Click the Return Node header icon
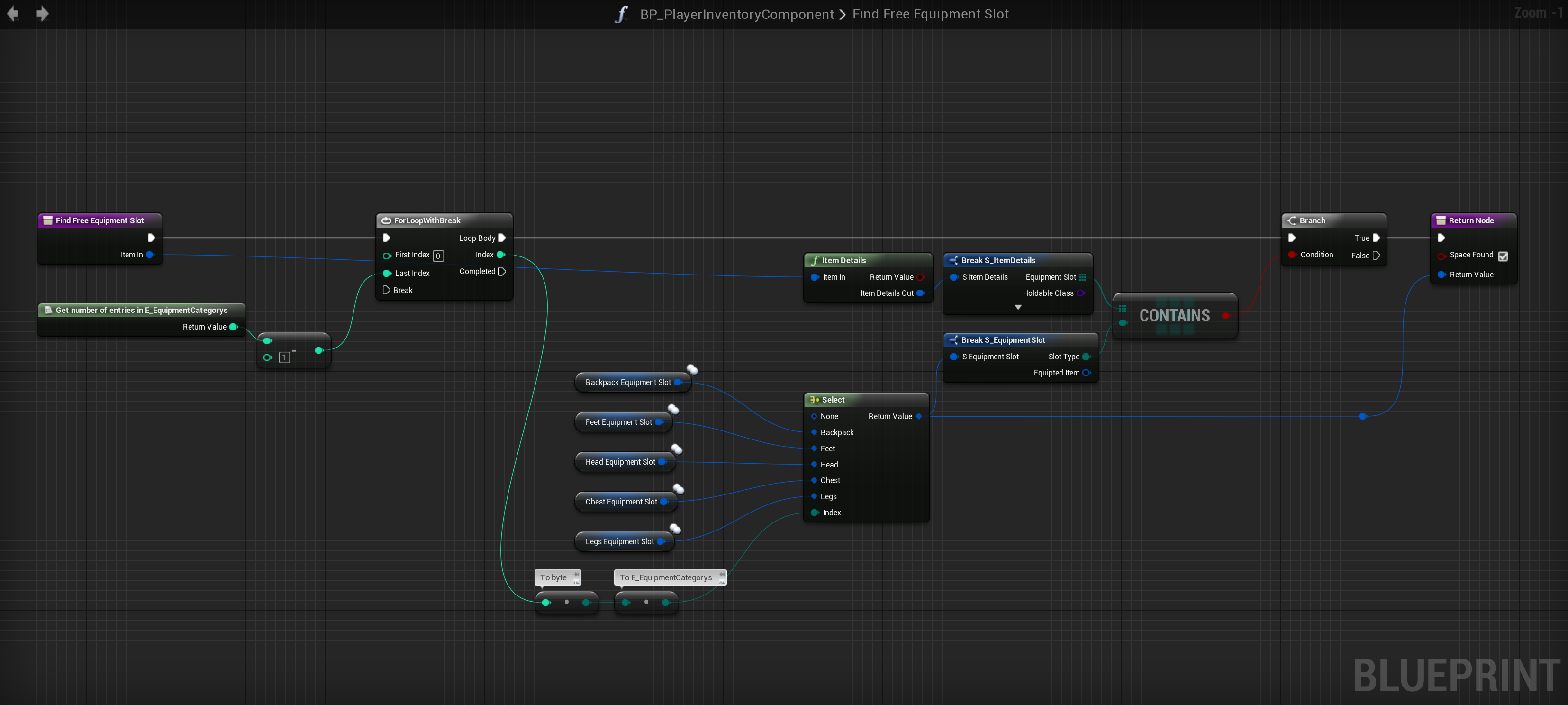1568x705 pixels. [x=1441, y=220]
